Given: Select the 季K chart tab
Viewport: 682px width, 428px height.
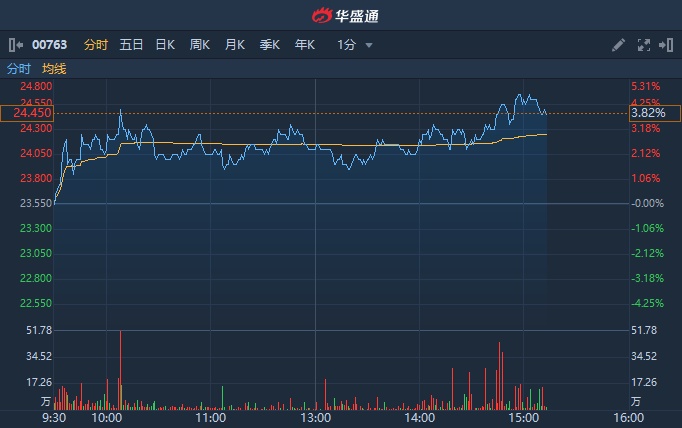Looking at the screenshot, I should [270, 45].
